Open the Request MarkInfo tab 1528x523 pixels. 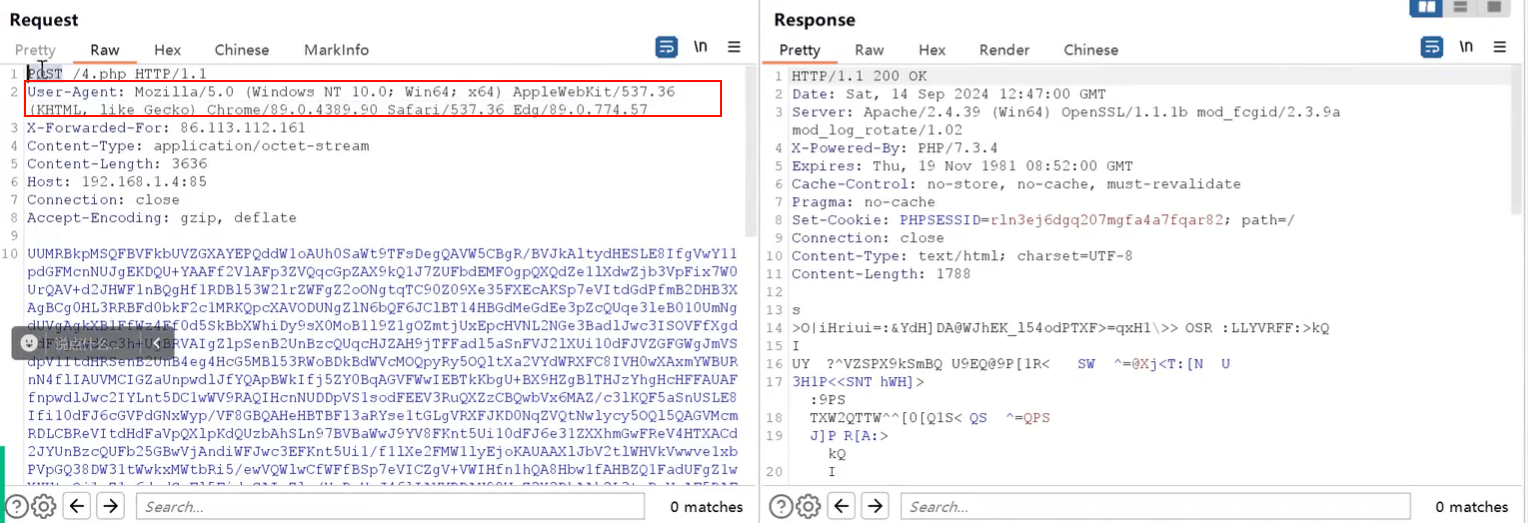coord(336,50)
